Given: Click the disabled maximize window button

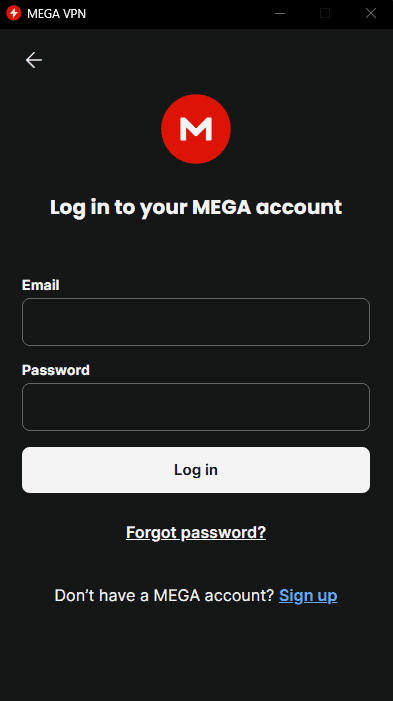Looking at the screenshot, I should [x=325, y=13].
